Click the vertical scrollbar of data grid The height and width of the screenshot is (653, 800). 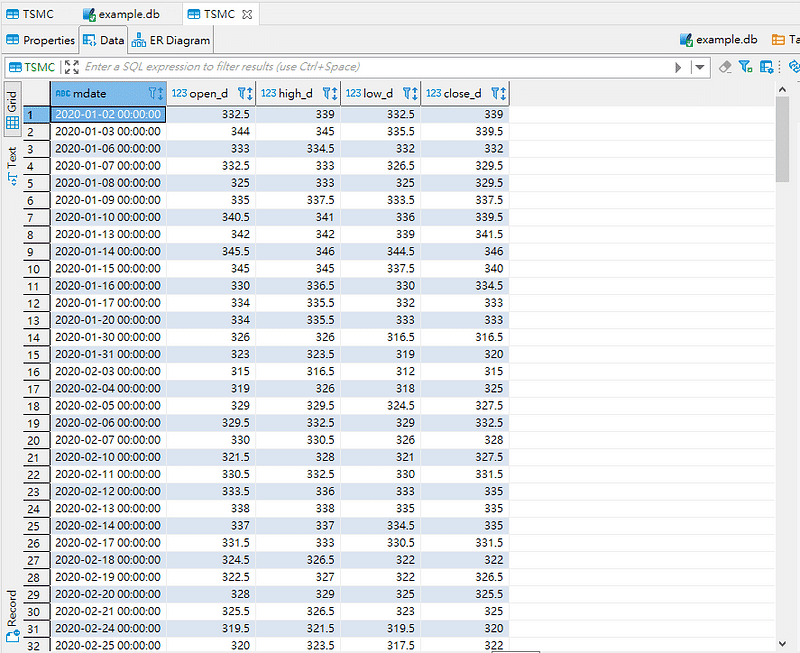tap(782, 140)
